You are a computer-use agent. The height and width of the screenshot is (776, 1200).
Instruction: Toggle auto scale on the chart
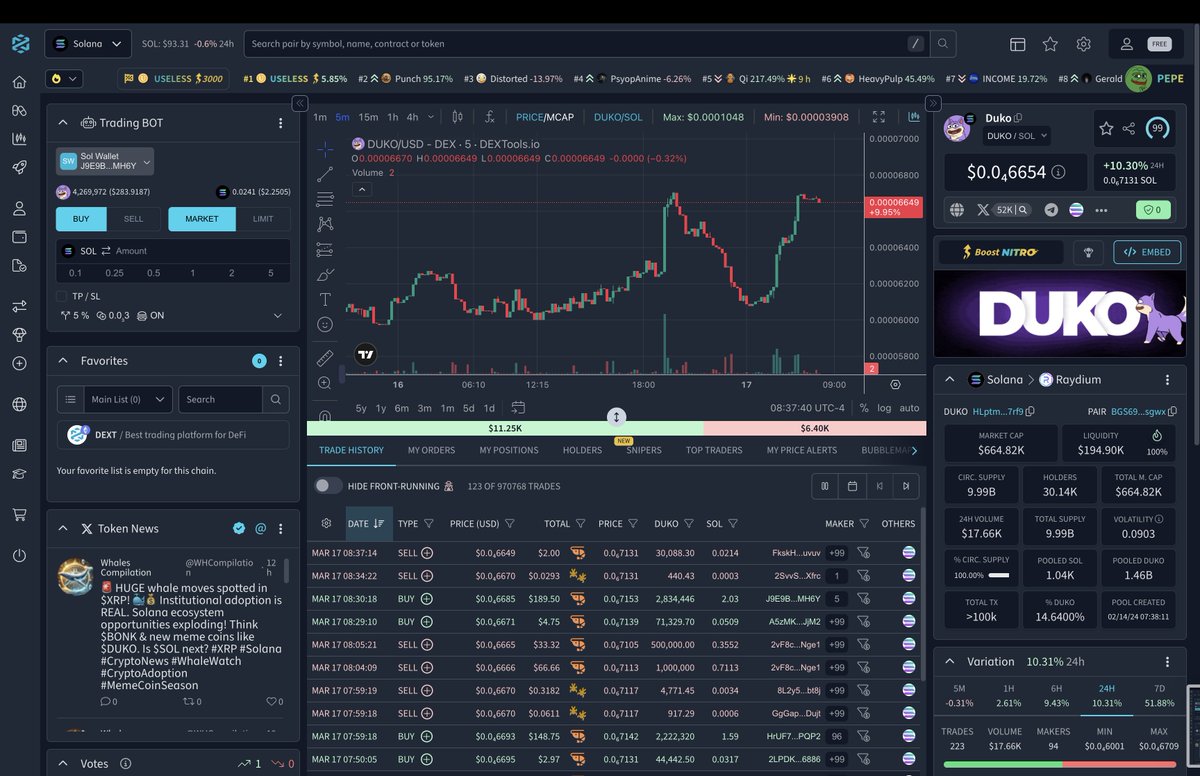(909, 408)
